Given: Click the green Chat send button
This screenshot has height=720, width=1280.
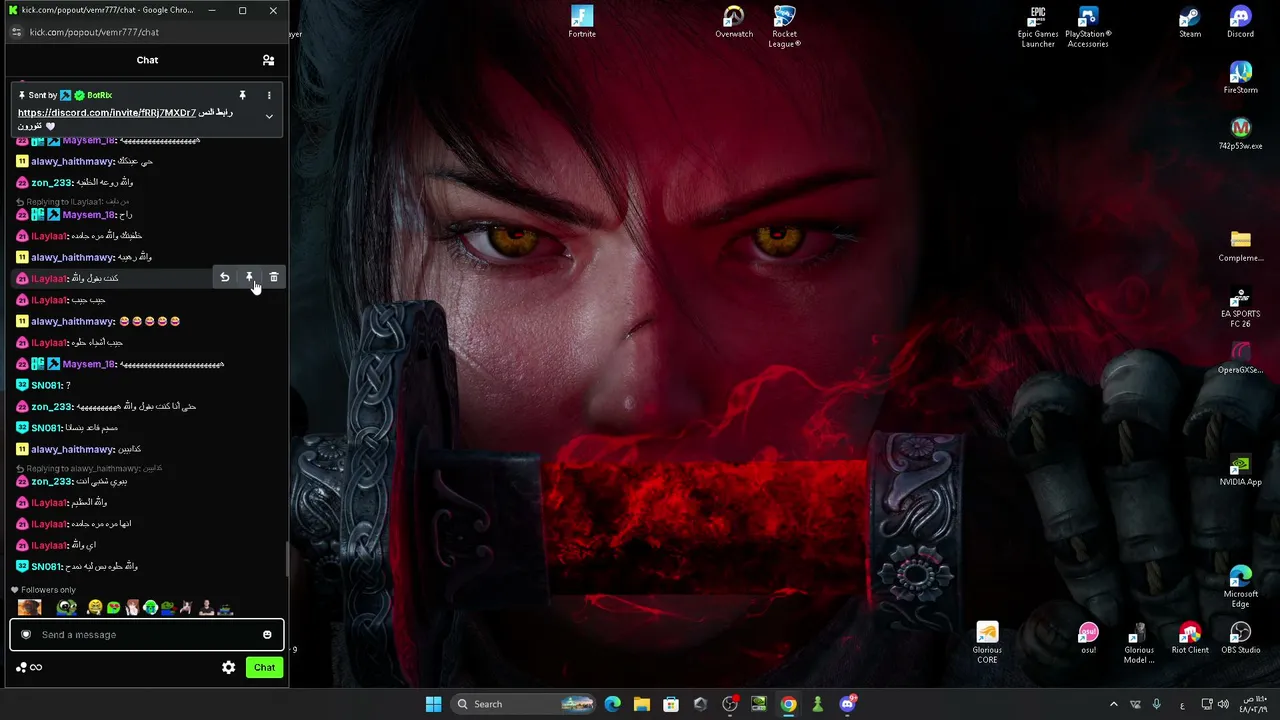Looking at the screenshot, I should 264,667.
